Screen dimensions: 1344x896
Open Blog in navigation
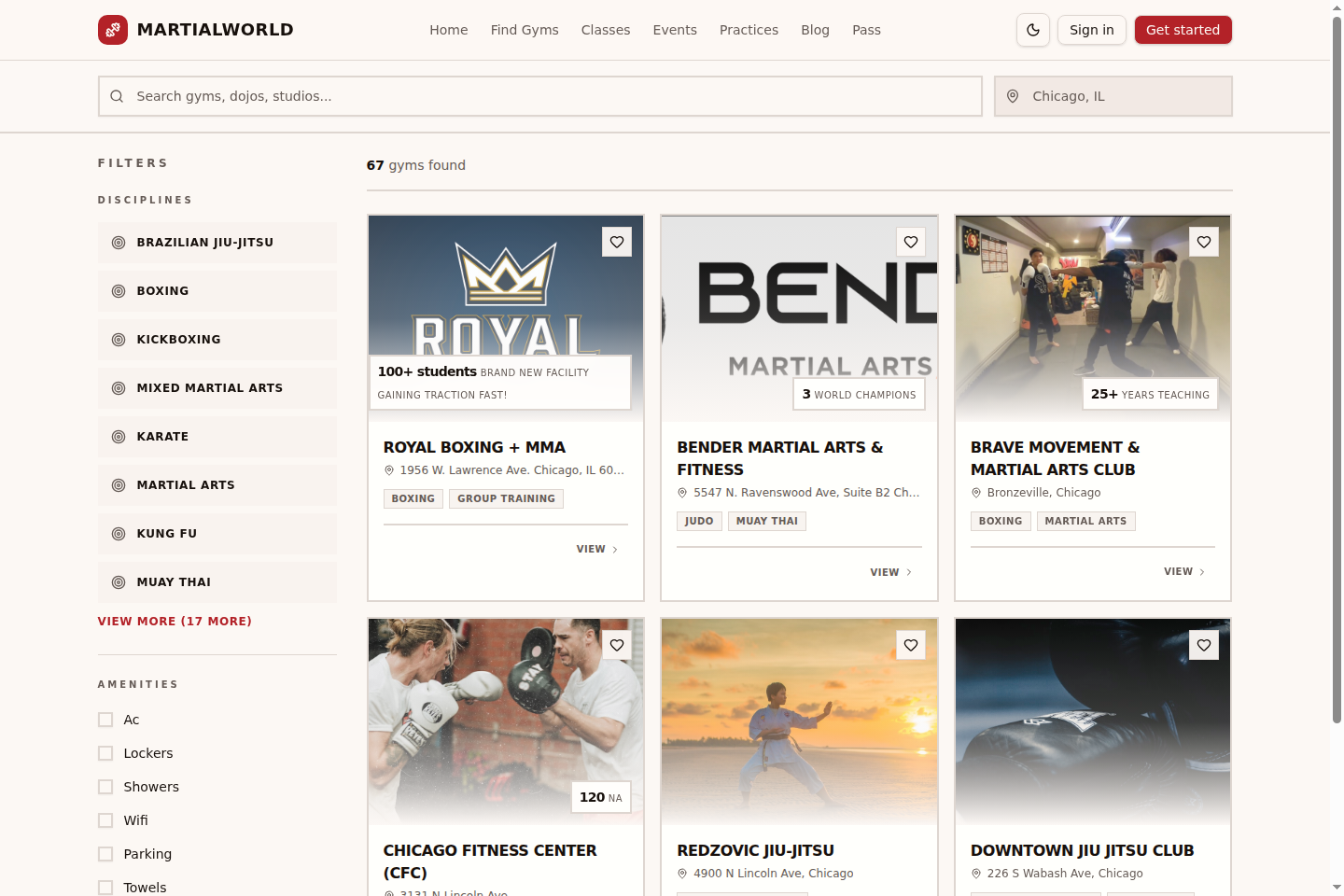tap(815, 30)
